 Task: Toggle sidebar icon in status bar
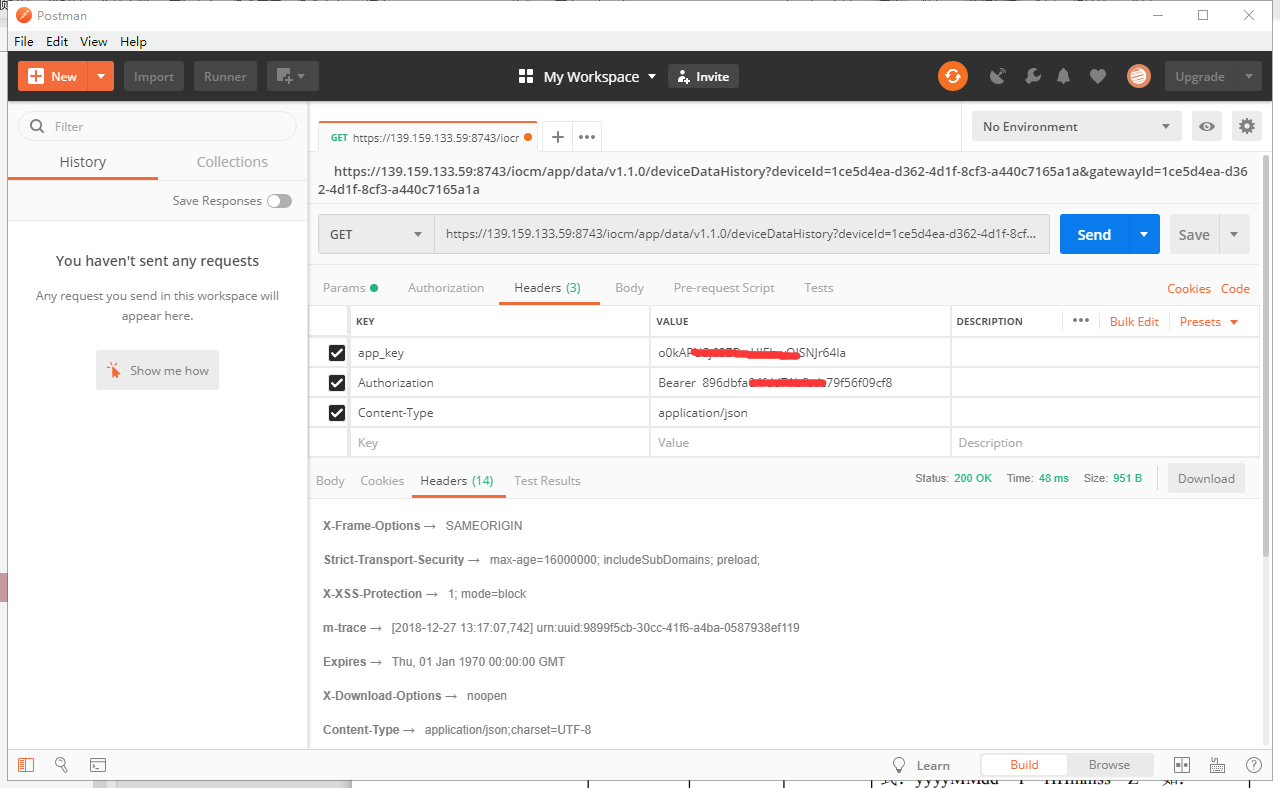(x=26, y=765)
